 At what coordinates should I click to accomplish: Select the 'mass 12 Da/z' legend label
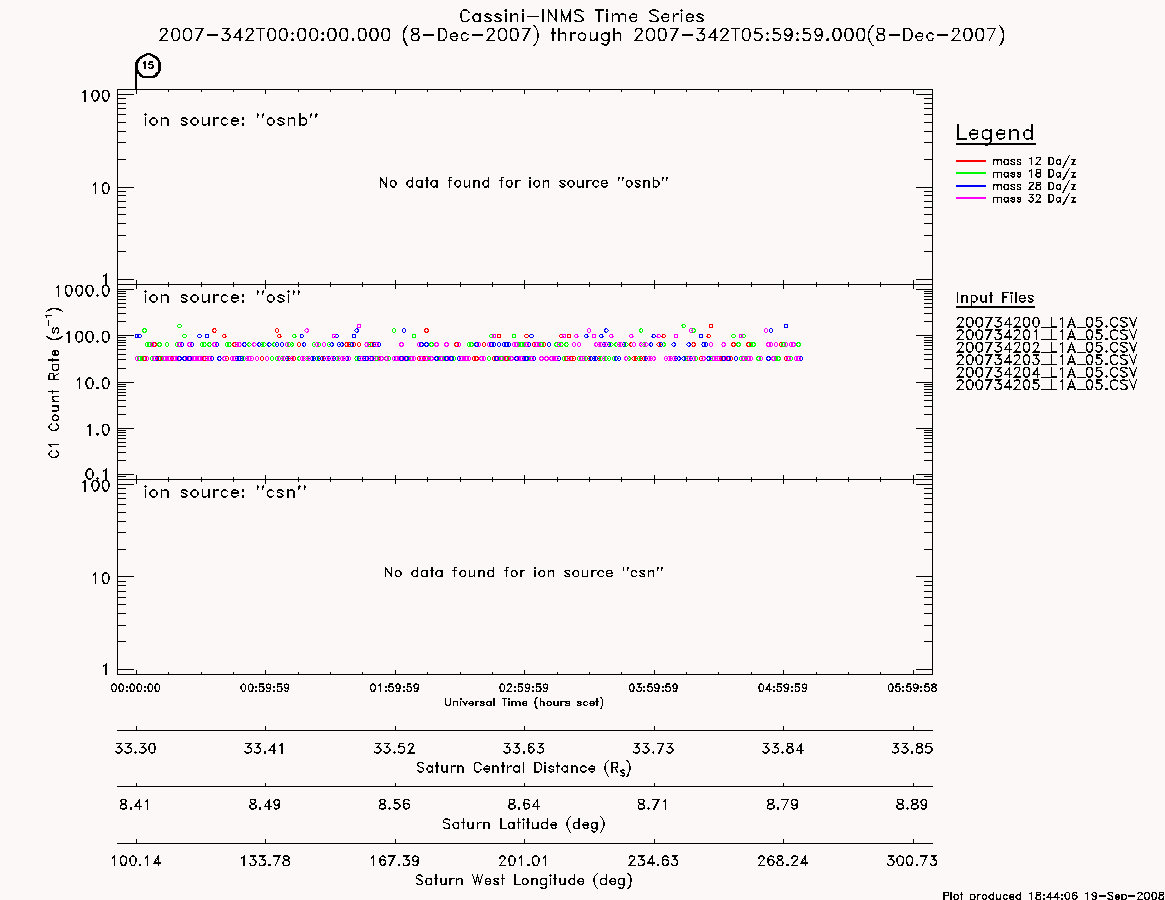point(1034,161)
